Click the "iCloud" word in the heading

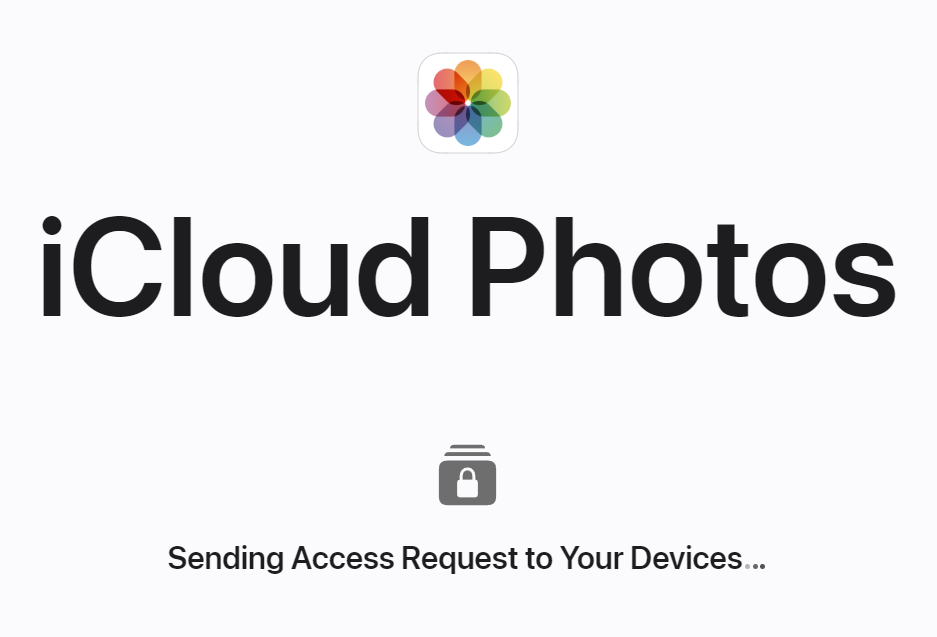[x=235, y=267]
